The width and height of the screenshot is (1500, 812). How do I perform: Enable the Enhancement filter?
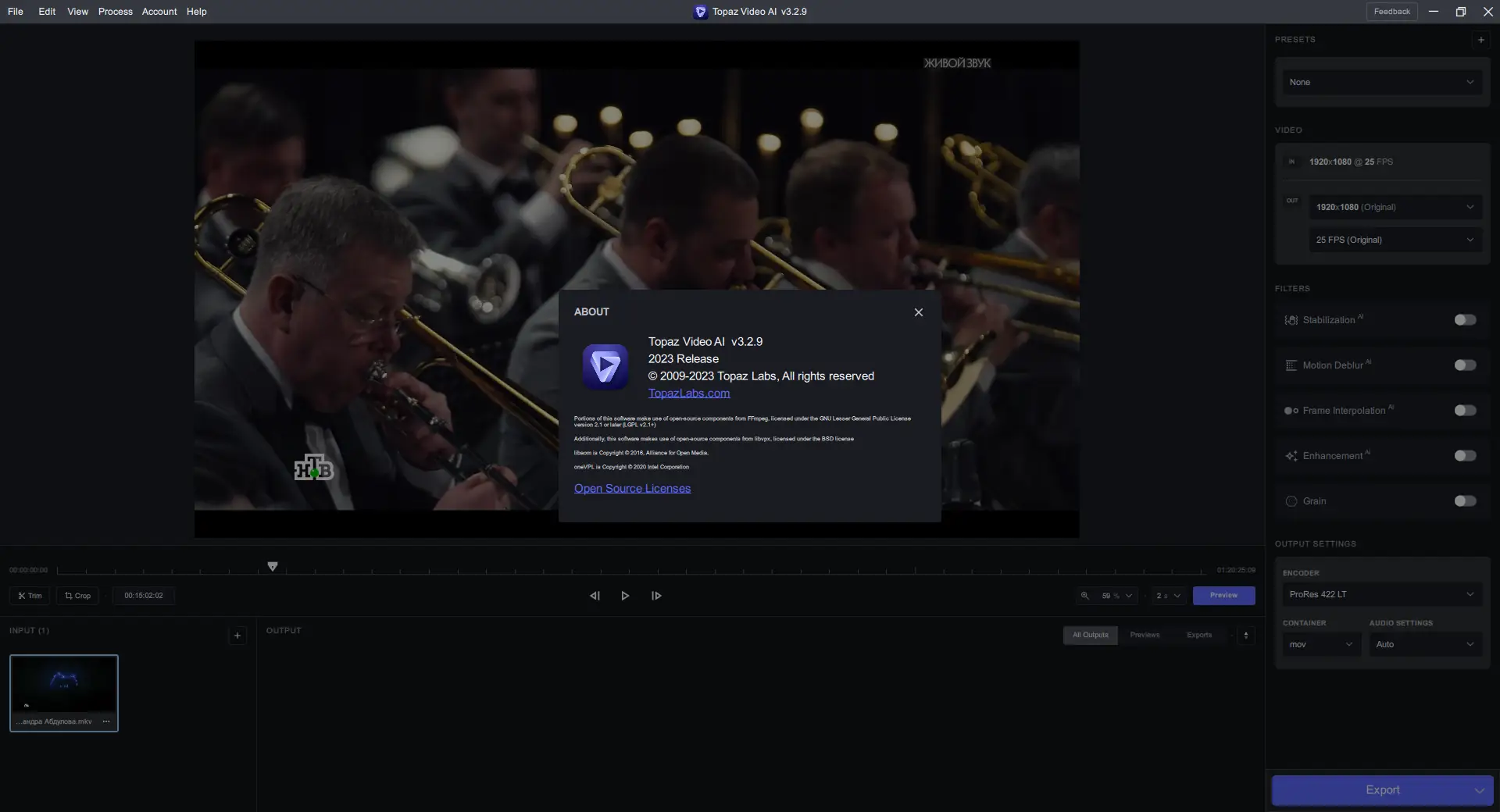click(x=1465, y=456)
